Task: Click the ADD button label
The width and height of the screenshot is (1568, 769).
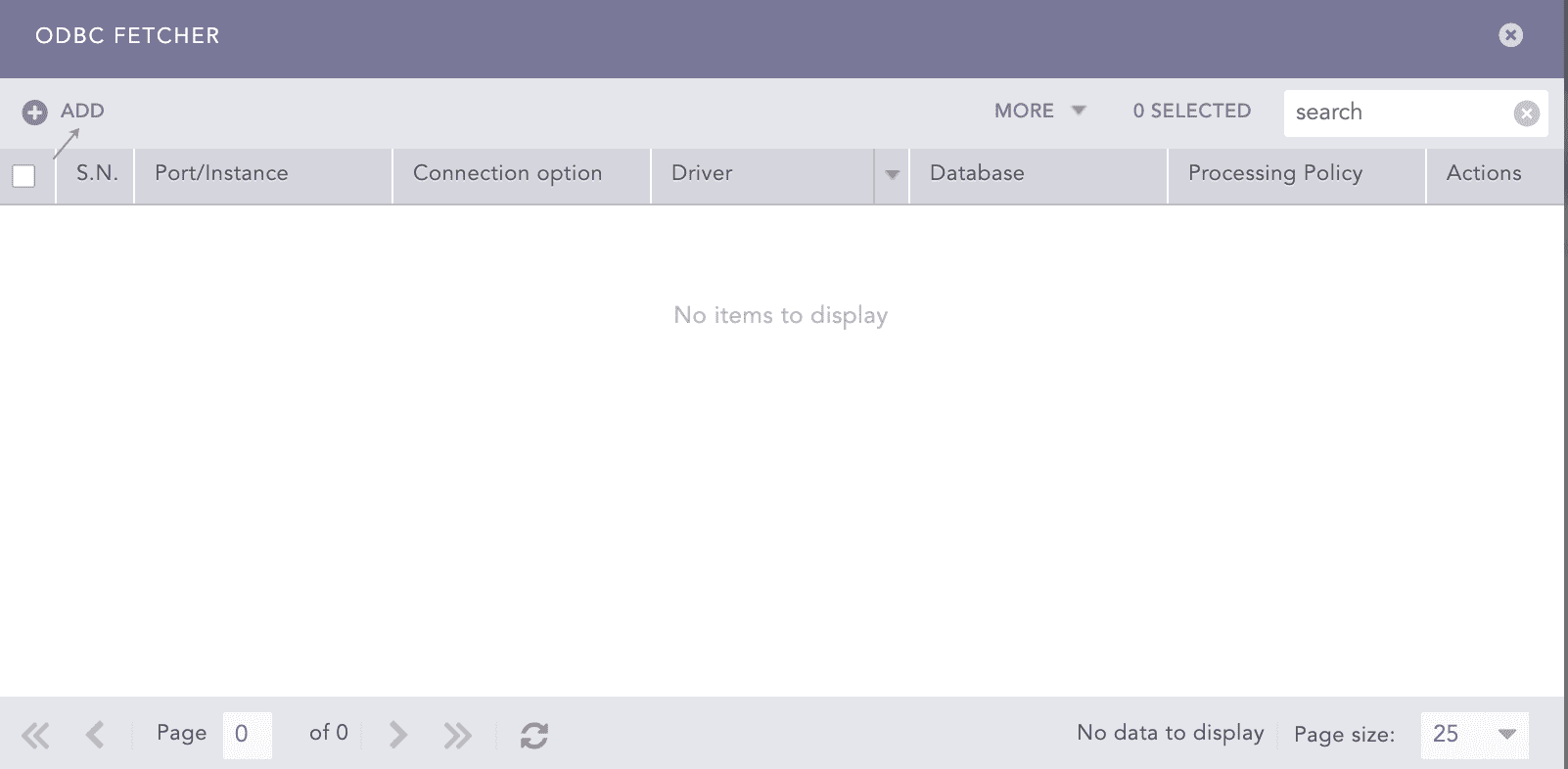Action: click(x=82, y=111)
